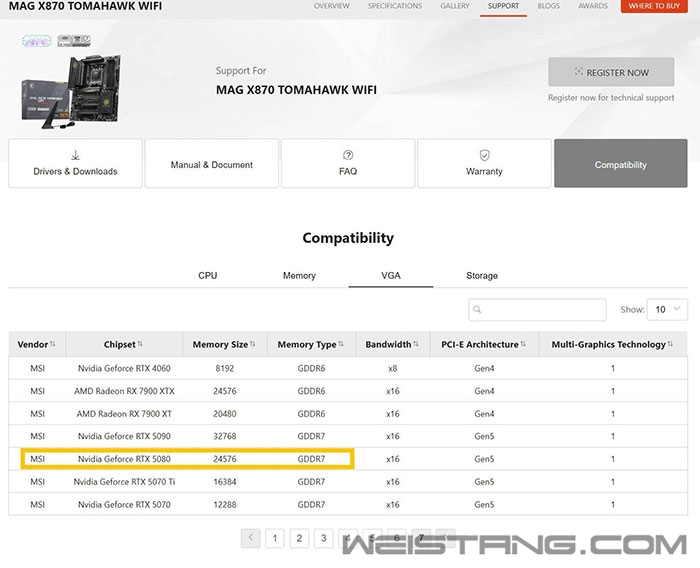Switch to the CPU compatibility tab

click(208, 276)
